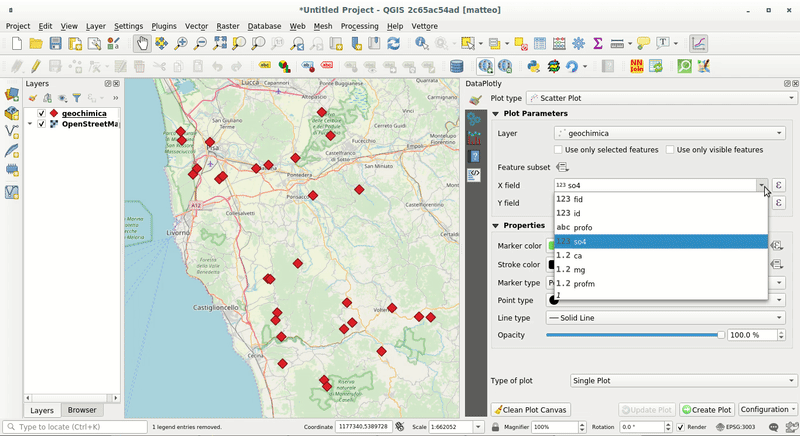Switch to the Browser tab
Screen dimensions: 800x436
point(82,410)
